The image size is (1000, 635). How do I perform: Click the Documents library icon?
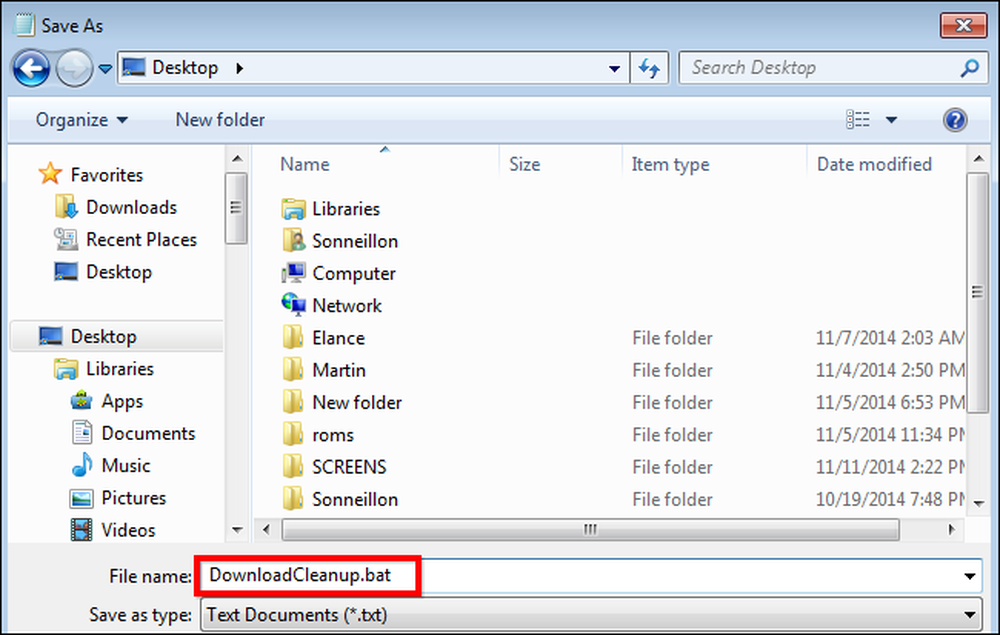82,433
